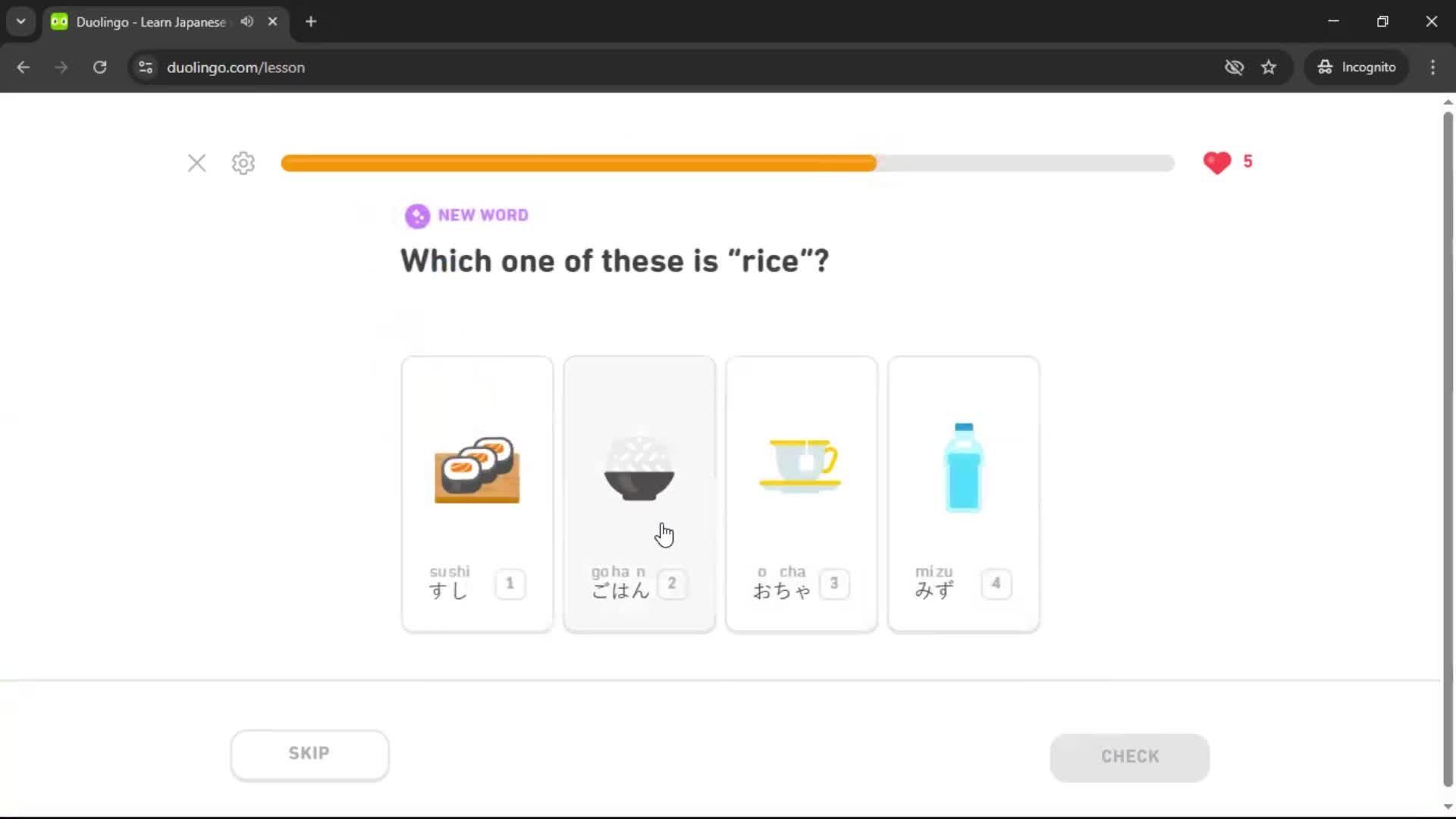Viewport: 1456px width, 819px height.
Task: Mute the tab audio speaker icon
Action: tap(246, 21)
